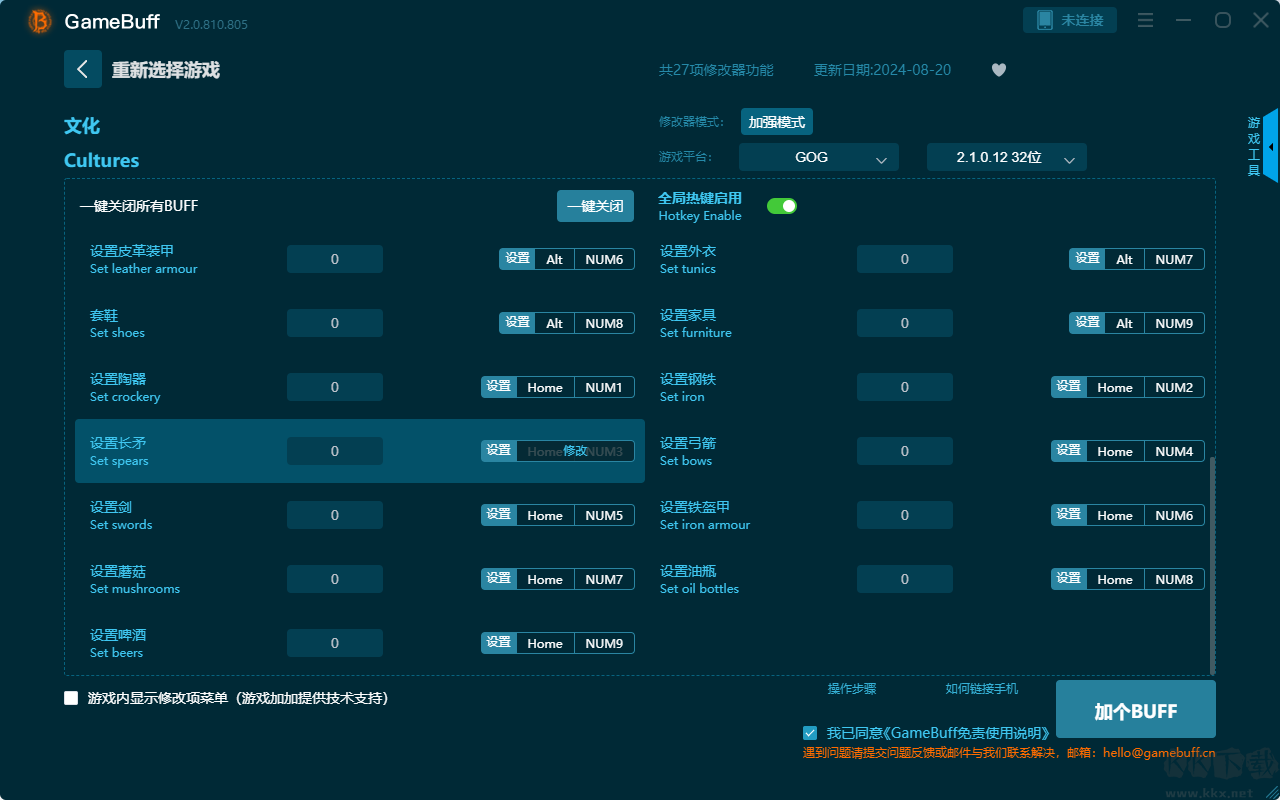Toggle the global Hotkey Enable switch
This screenshot has height=800, width=1280.
(782, 206)
